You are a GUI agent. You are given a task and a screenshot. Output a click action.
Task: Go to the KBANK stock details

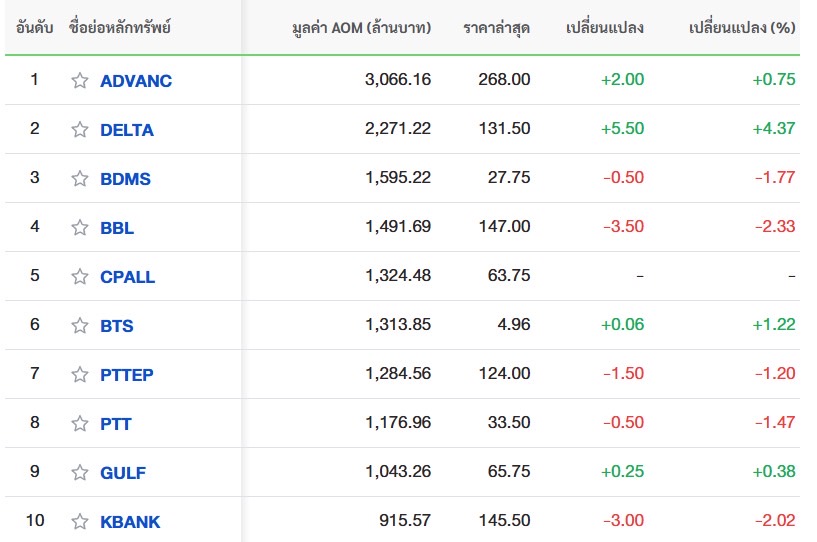(130, 522)
